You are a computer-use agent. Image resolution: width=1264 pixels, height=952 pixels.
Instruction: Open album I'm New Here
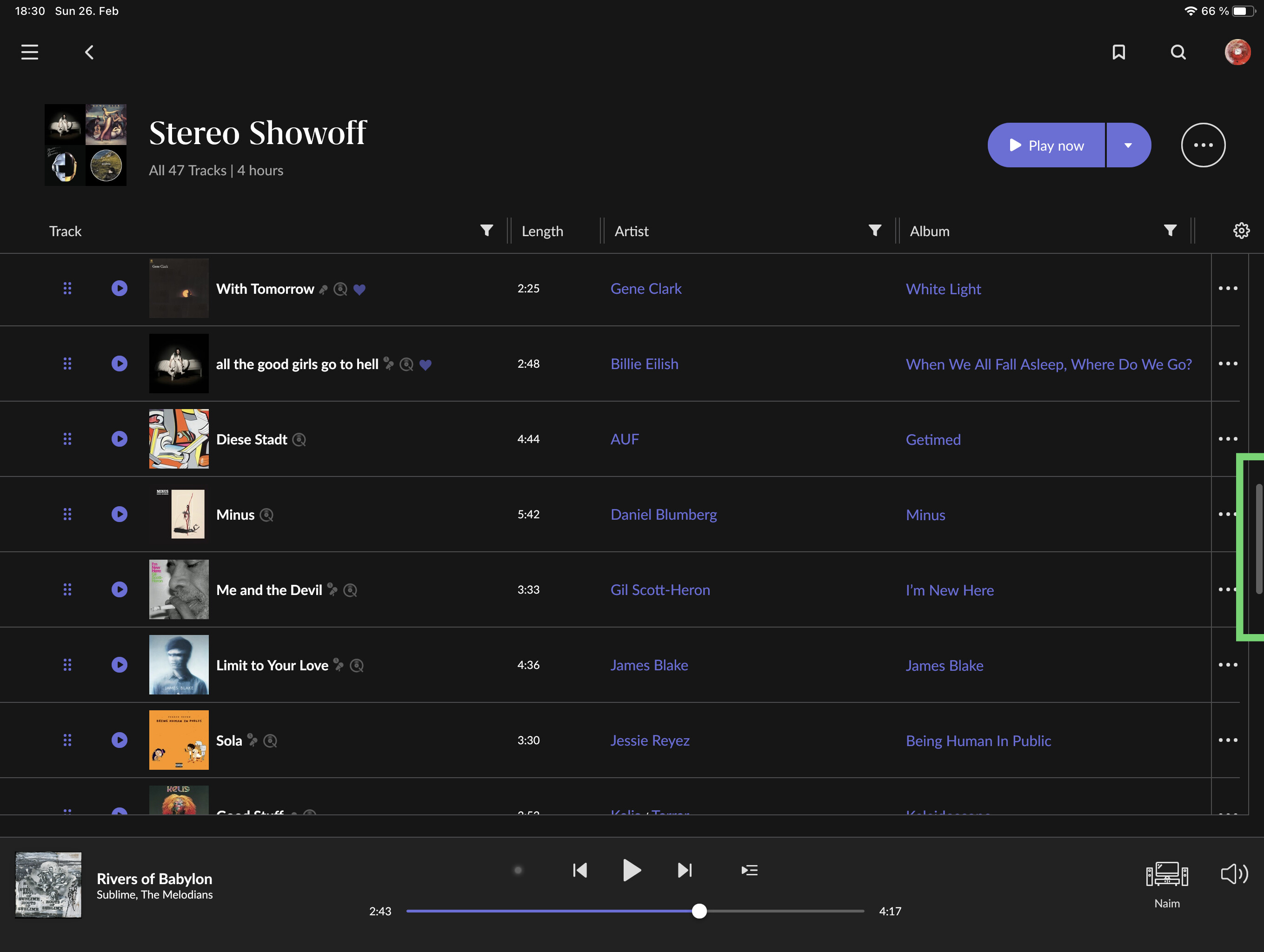pyautogui.click(x=949, y=590)
